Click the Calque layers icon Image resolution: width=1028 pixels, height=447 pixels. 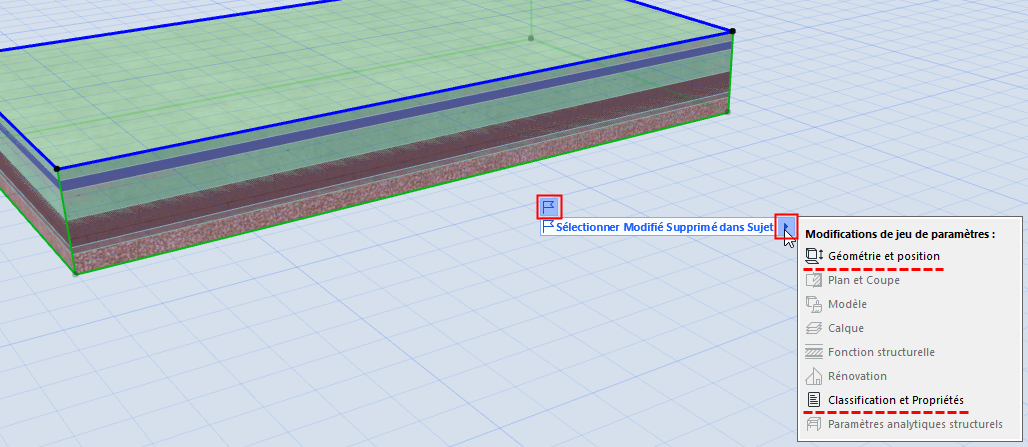pyautogui.click(x=814, y=328)
